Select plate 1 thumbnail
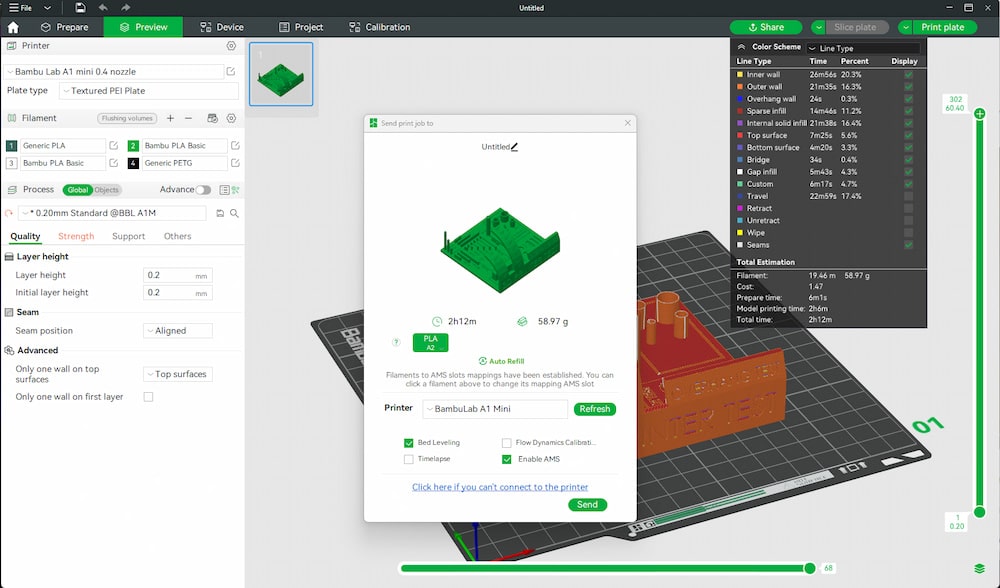 281,74
